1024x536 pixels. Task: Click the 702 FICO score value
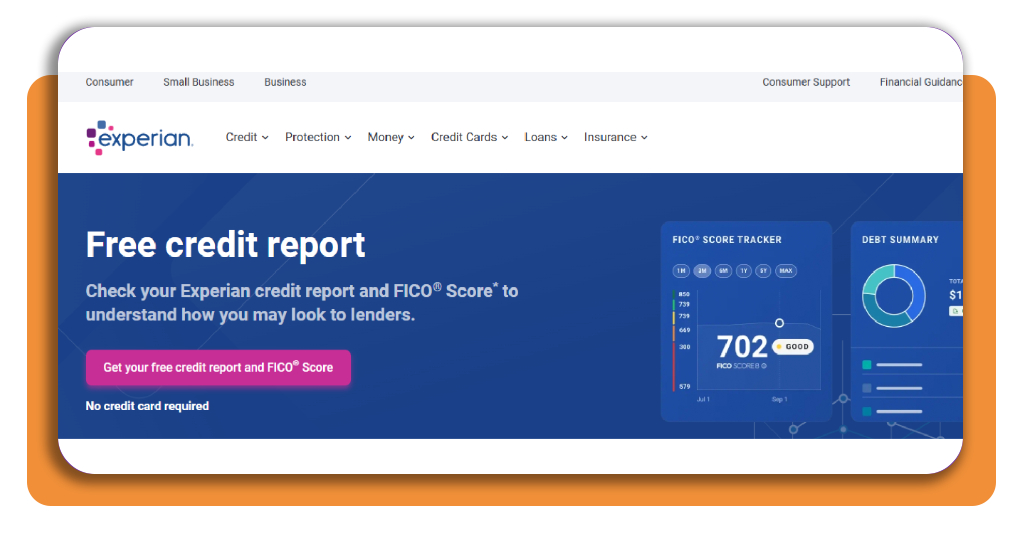(x=742, y=347)
